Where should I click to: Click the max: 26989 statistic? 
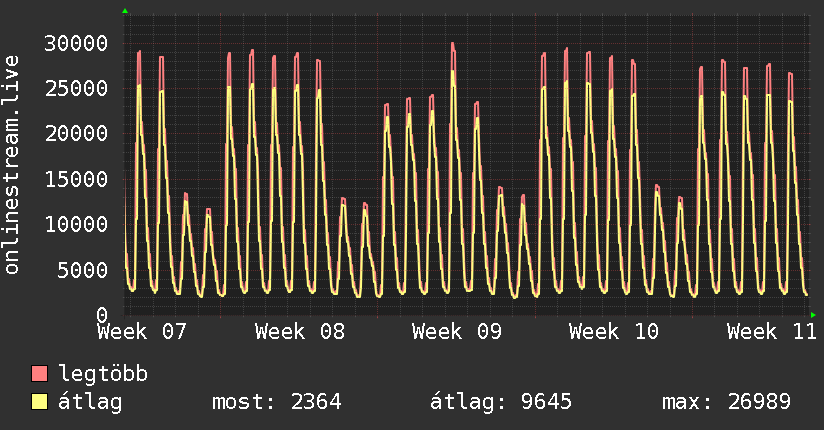coord(726,402)
